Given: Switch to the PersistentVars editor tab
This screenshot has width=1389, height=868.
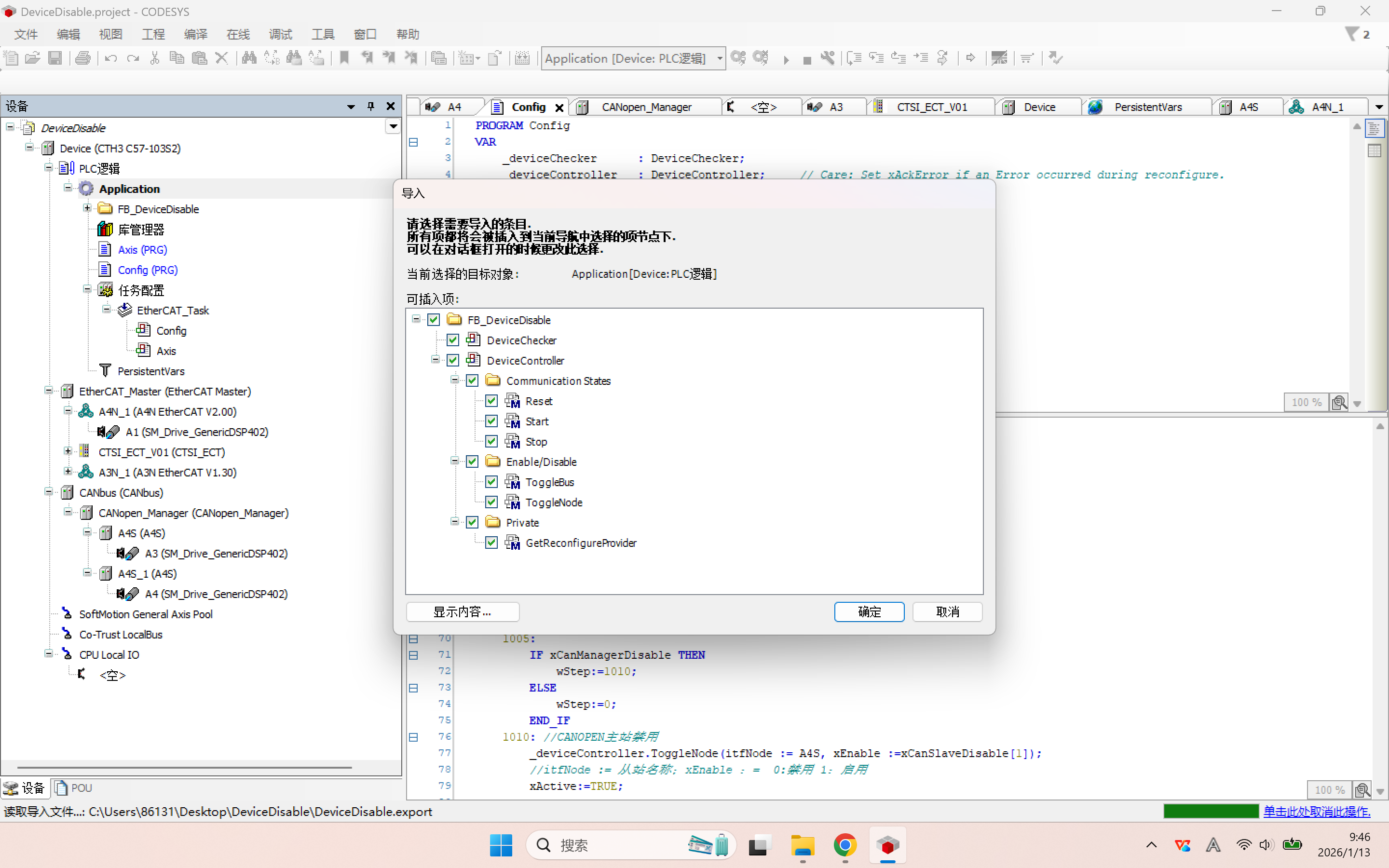Looking at the screenshot, I should coord(1147,108).
